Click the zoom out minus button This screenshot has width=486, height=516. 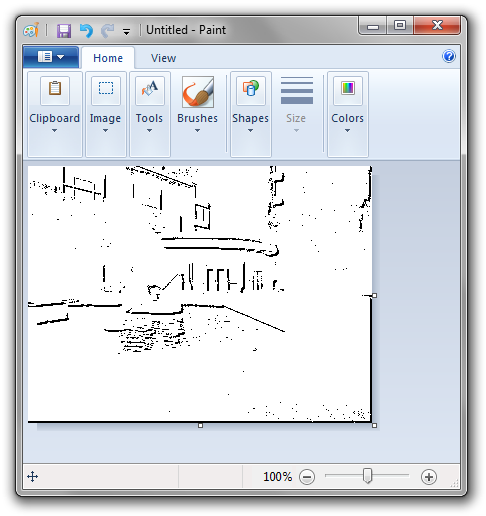click(307, 477)
